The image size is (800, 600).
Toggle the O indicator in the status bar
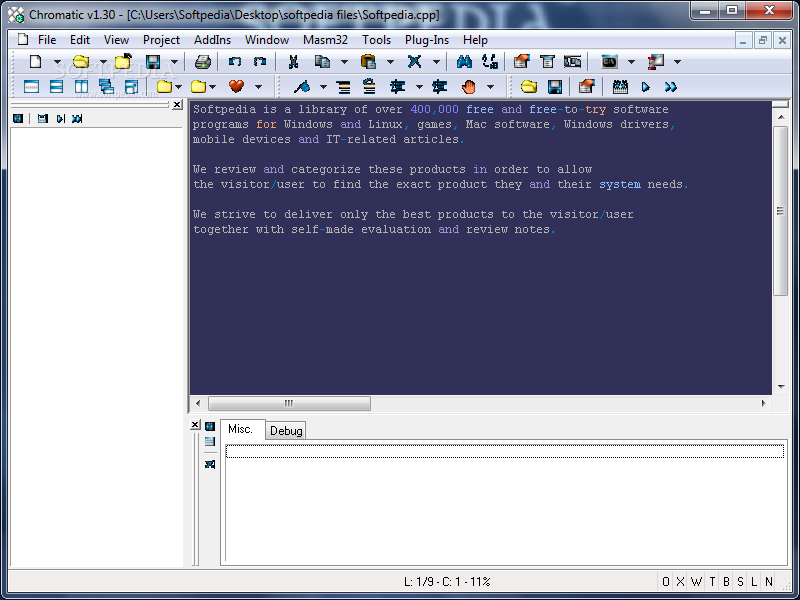[666, 582]
